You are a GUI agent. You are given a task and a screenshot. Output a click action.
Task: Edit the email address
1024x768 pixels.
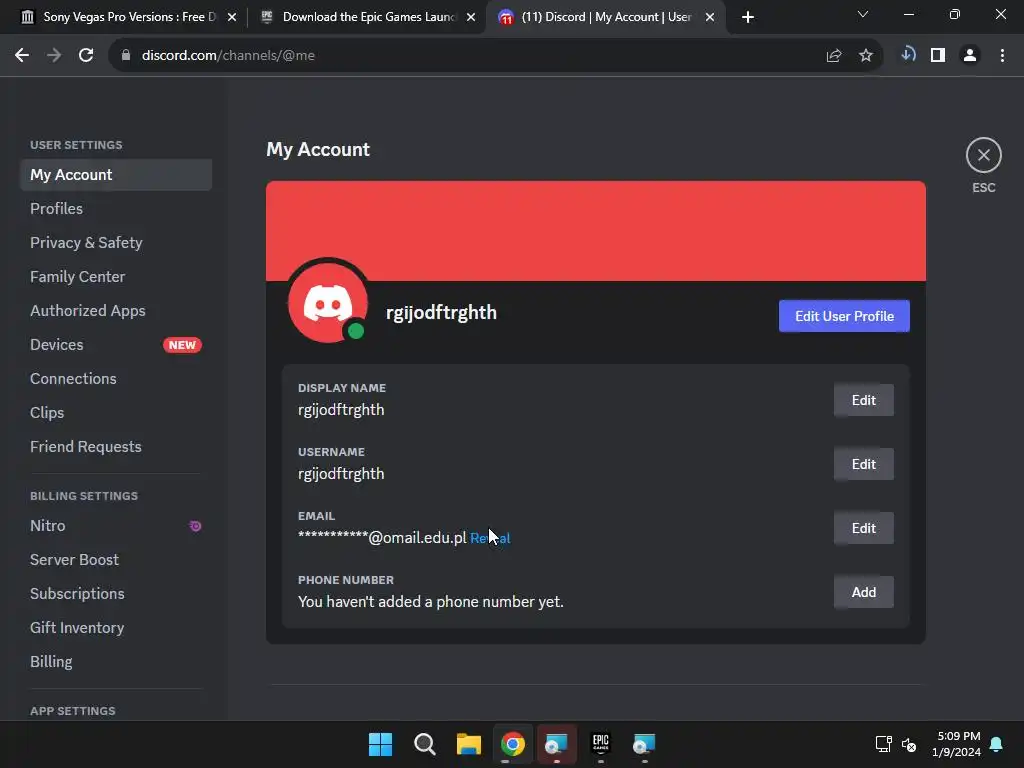[x=863, y=528]
